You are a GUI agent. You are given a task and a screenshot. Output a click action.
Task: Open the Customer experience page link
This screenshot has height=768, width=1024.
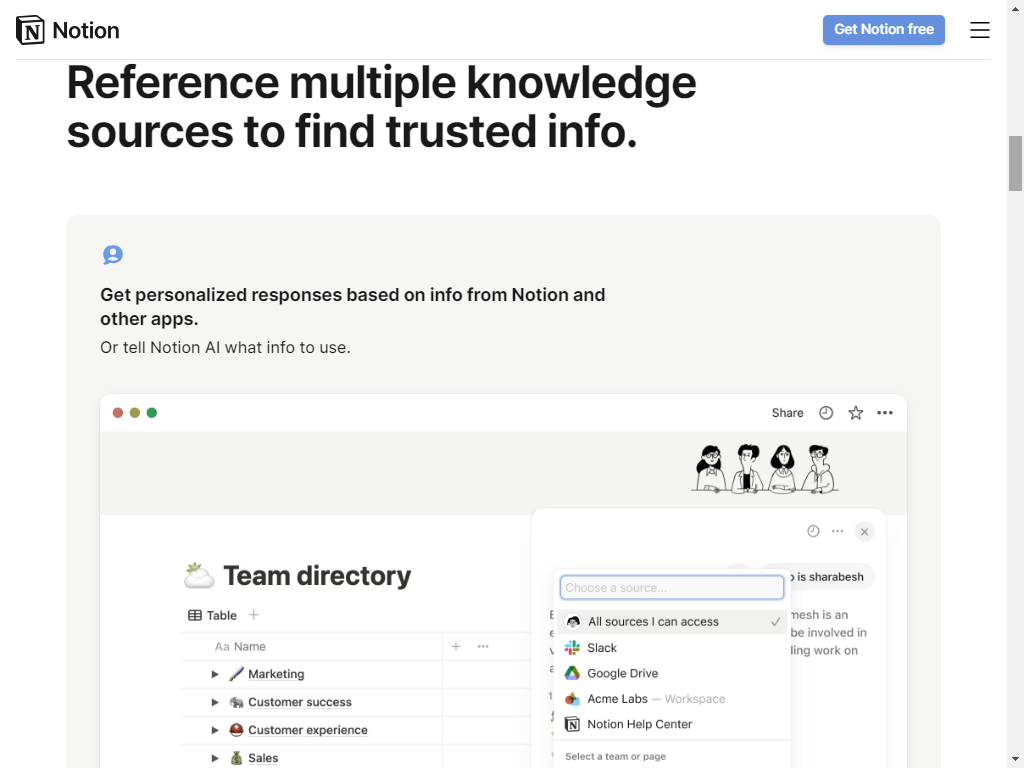[x=308, y=730]
